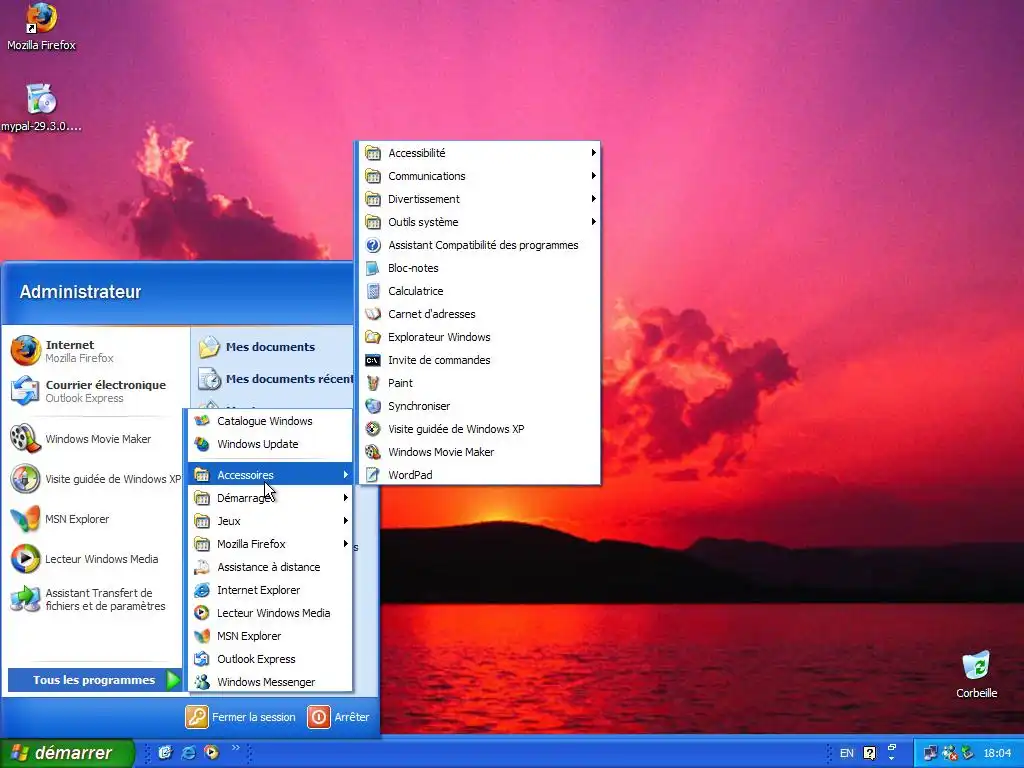Open Outlook Express from programs list

point(270,659)
